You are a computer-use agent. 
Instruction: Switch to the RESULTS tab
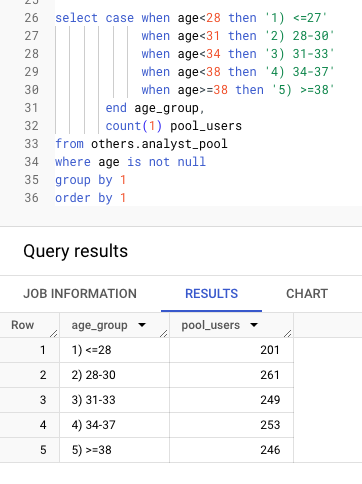[211, 294]
